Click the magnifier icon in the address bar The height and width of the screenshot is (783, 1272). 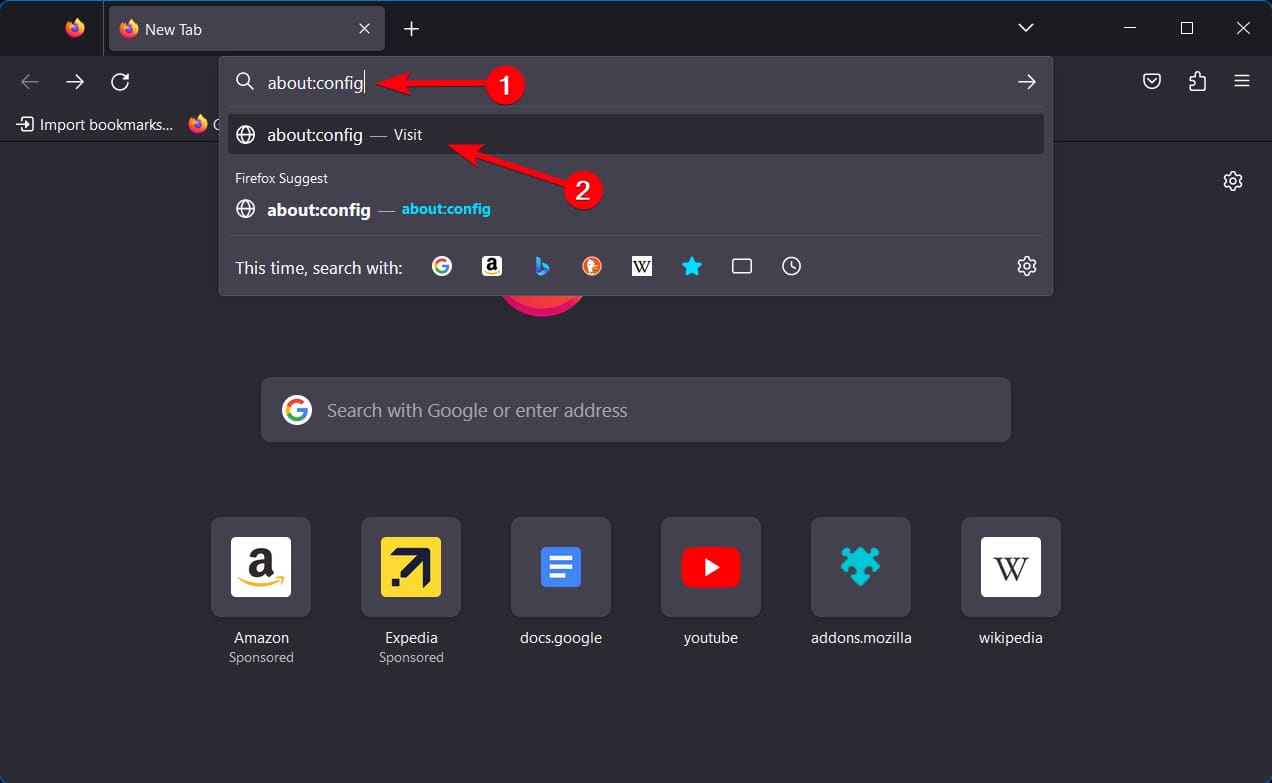point(245,82)
